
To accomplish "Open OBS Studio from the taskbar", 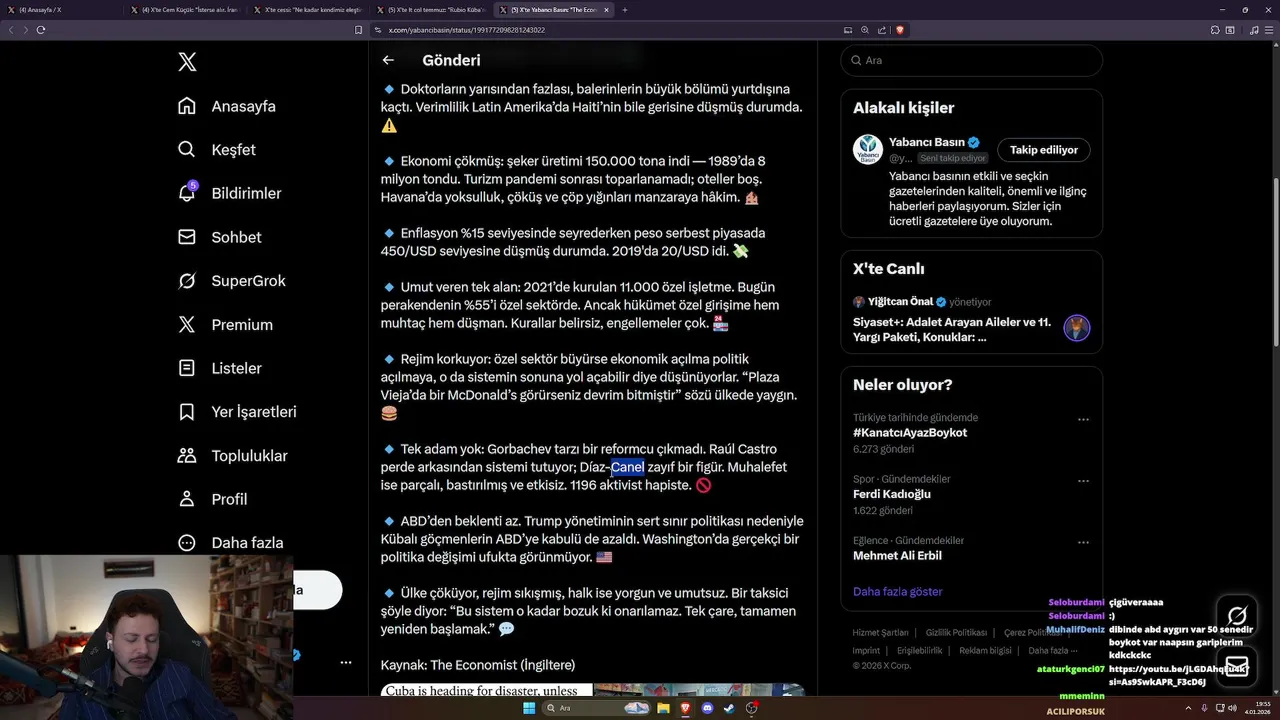I will pos(751,708).
